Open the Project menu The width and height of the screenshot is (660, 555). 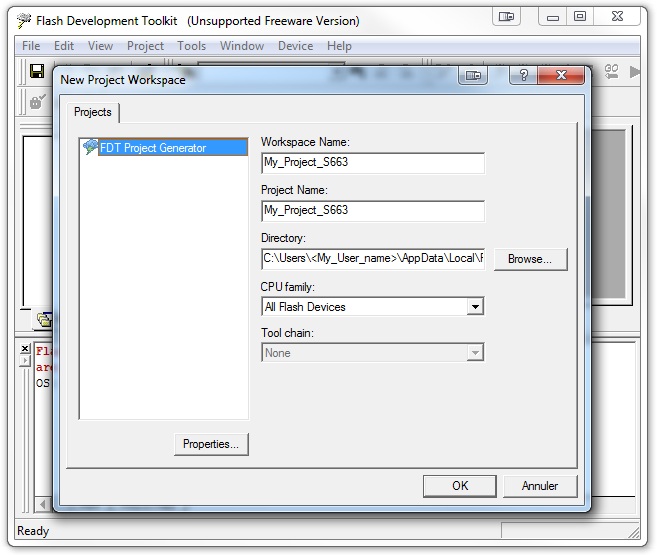point(145,45)
